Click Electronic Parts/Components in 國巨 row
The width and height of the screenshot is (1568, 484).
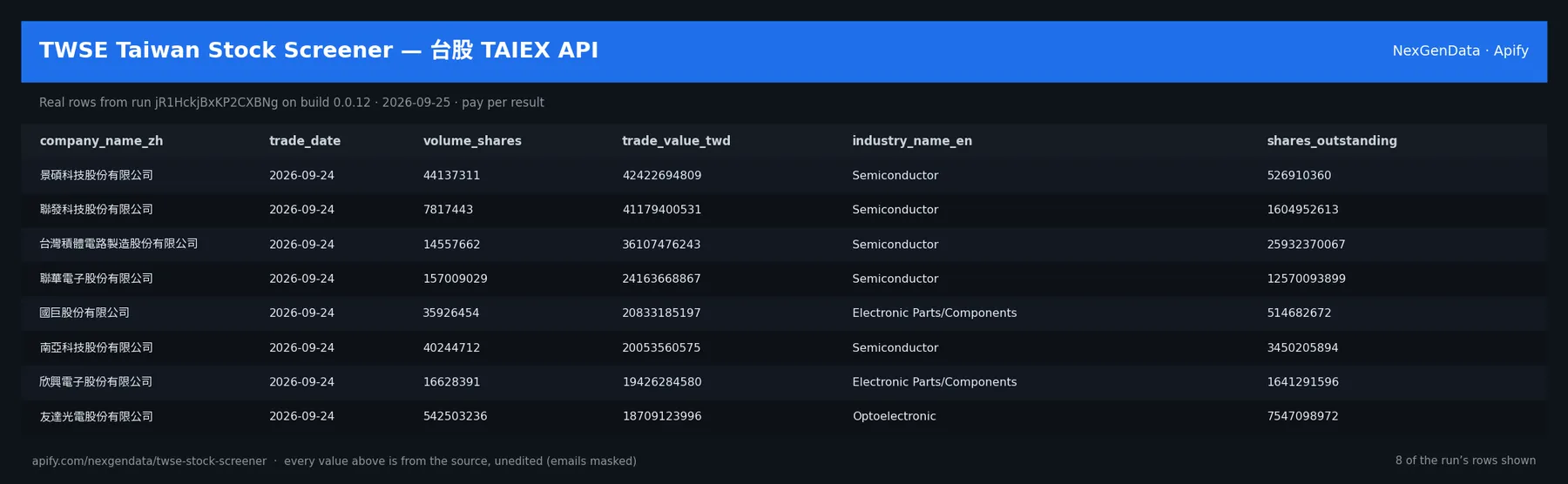934,313
